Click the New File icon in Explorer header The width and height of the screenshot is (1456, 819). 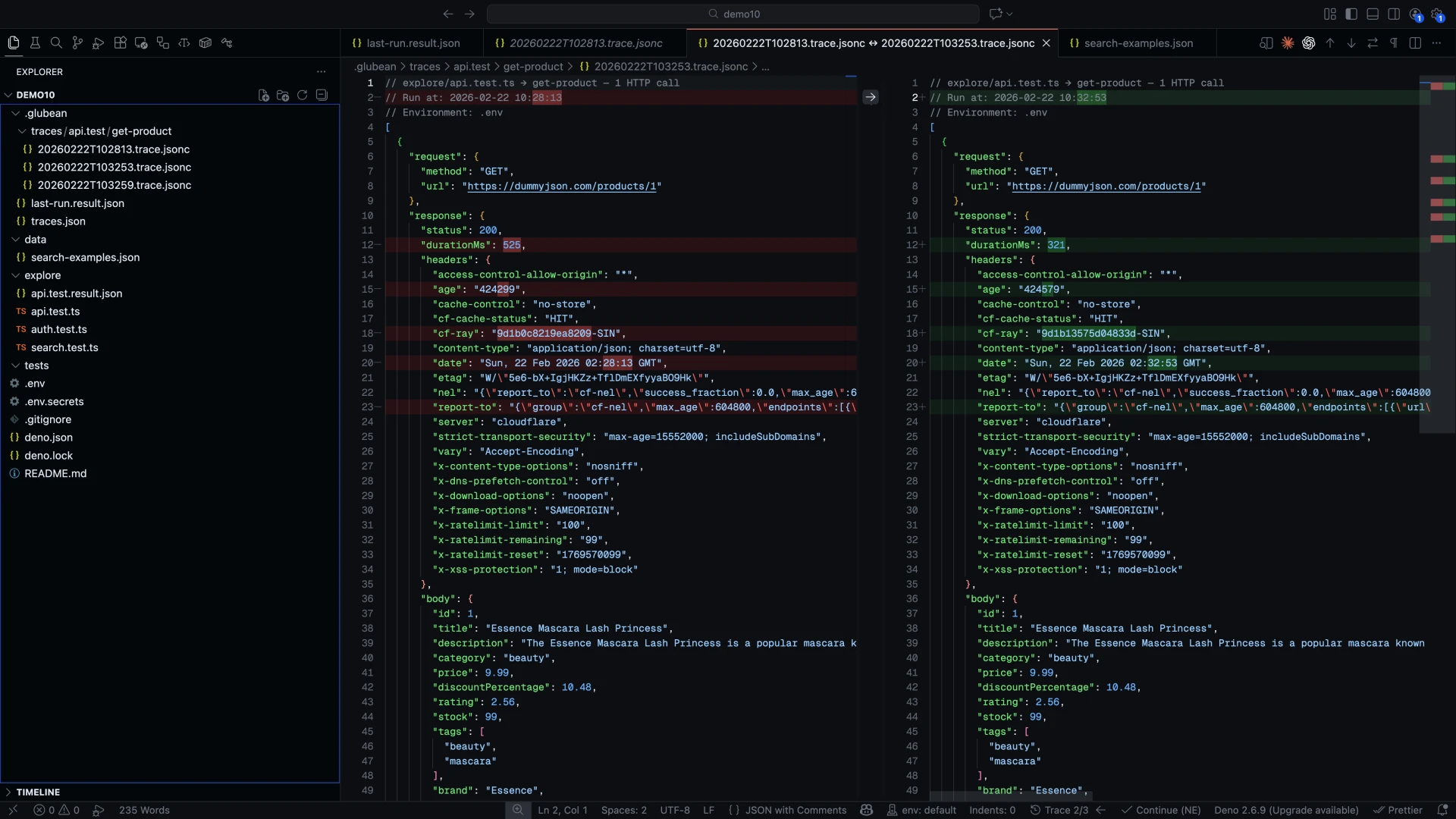(263, 96)
